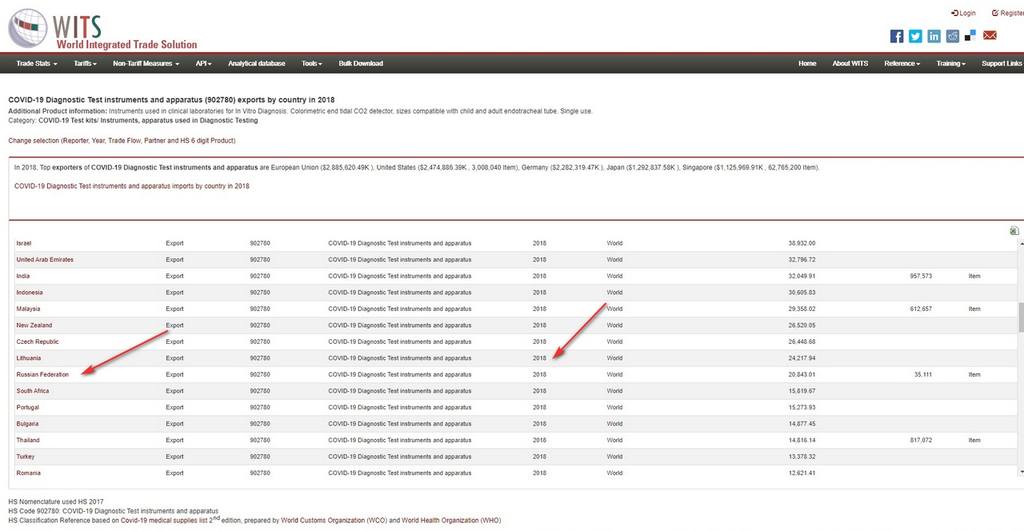Open Israel country link
This screenshot has height=531, width=1024.
[x=24, y=243]
